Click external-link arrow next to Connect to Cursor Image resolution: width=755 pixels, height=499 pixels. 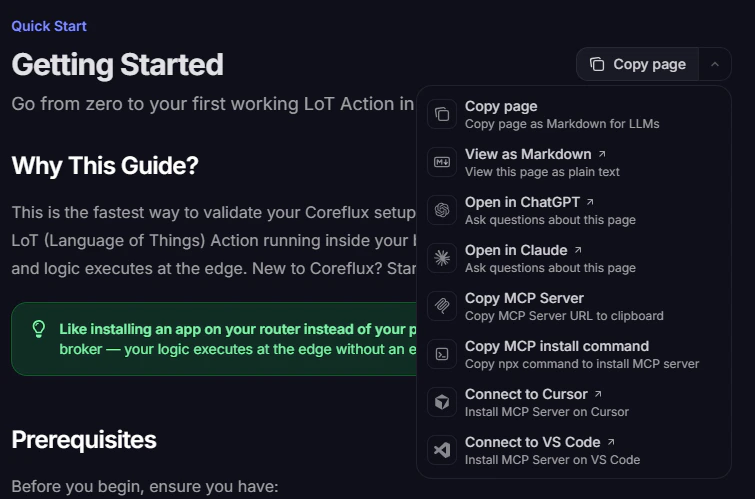(598, 394)
